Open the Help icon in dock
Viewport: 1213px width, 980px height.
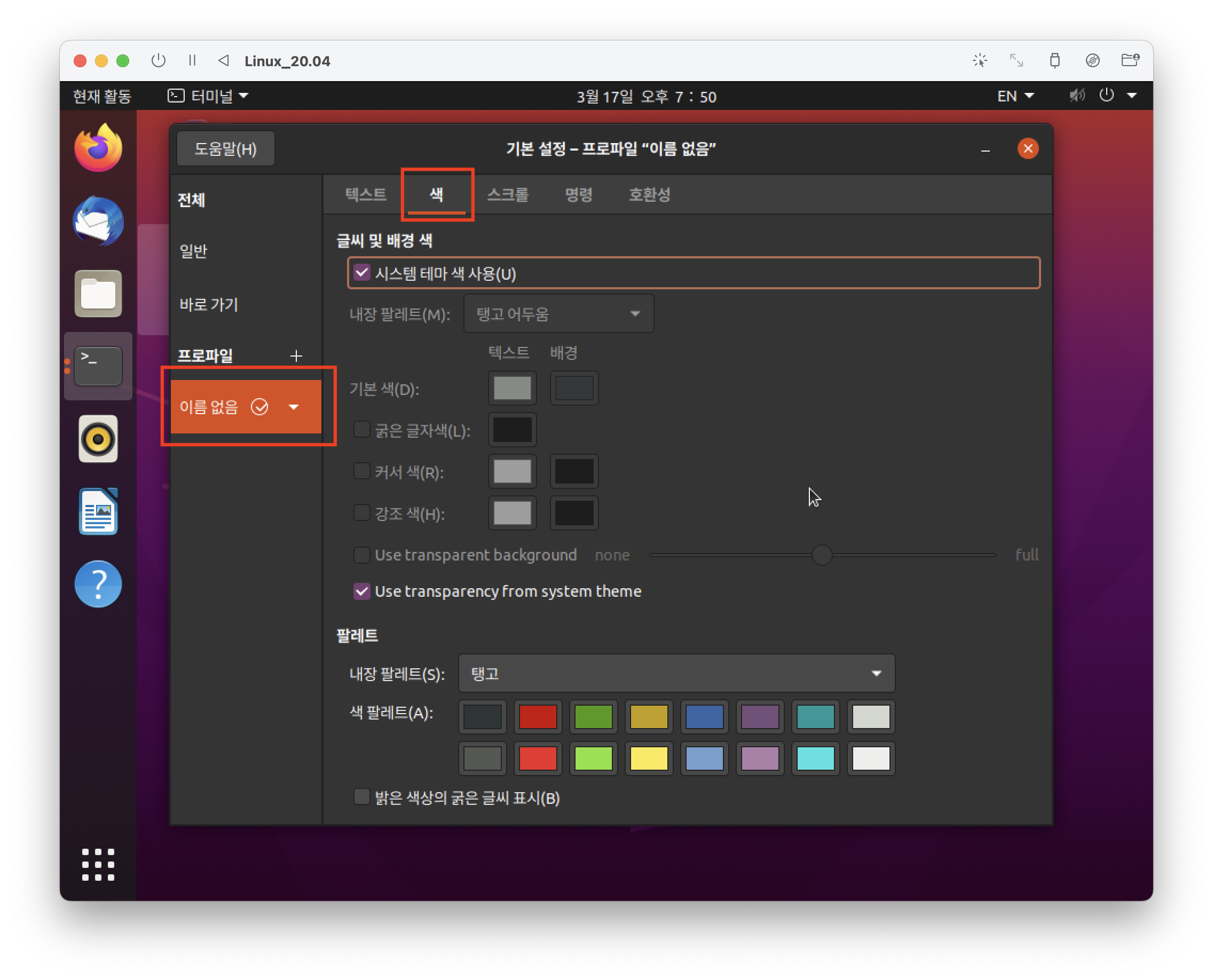[x=98, y=584]
